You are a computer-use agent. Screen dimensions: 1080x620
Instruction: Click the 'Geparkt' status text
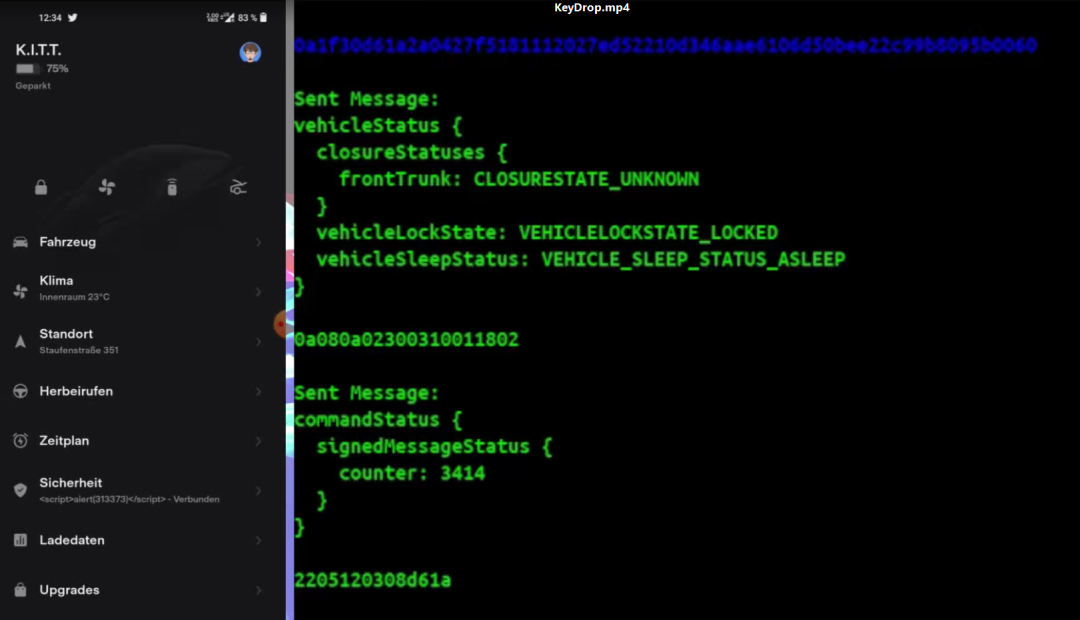tap(33, 85)
